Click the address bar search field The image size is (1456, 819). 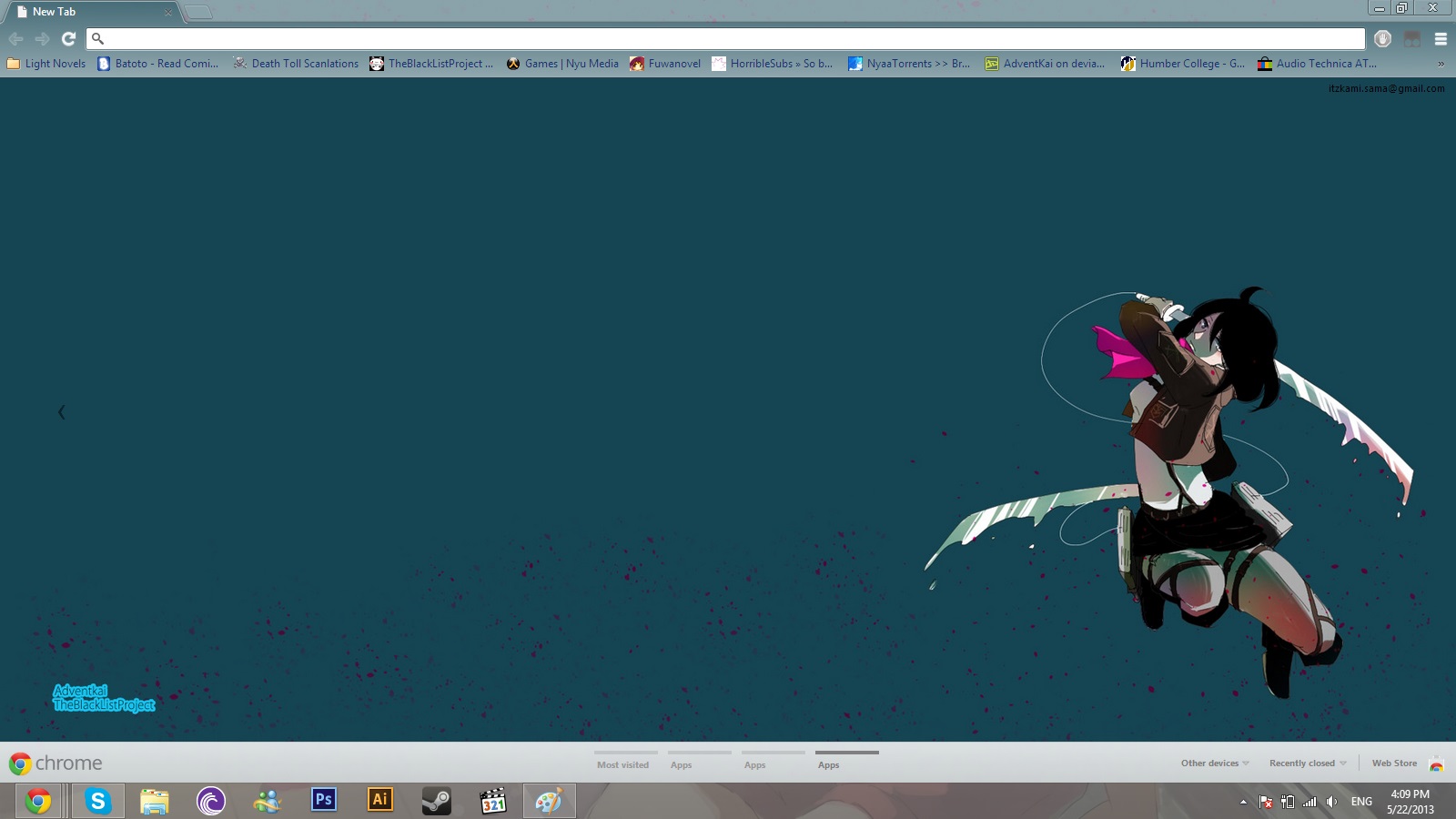[725, 38]
